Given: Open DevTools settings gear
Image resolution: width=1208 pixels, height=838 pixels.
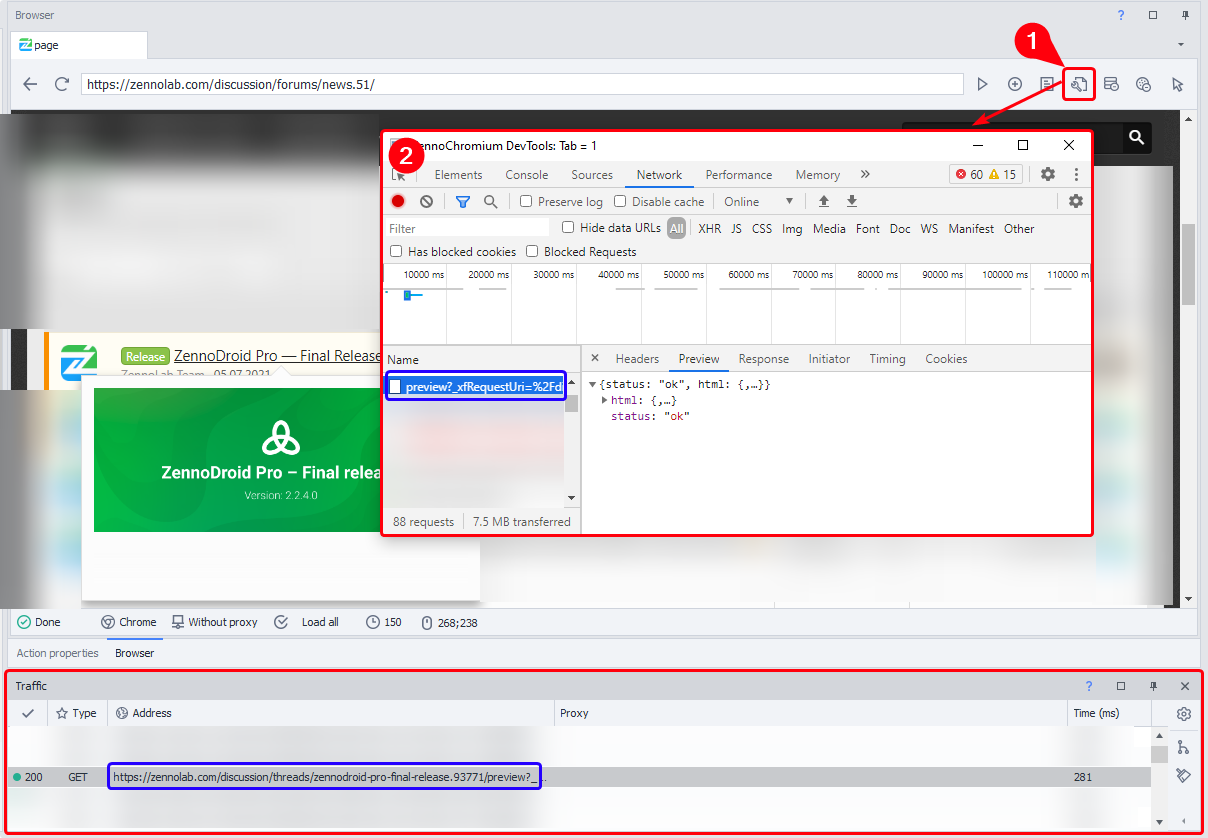Looking at the screenshot, I should pyautogui.click(x=1047, y=174).
